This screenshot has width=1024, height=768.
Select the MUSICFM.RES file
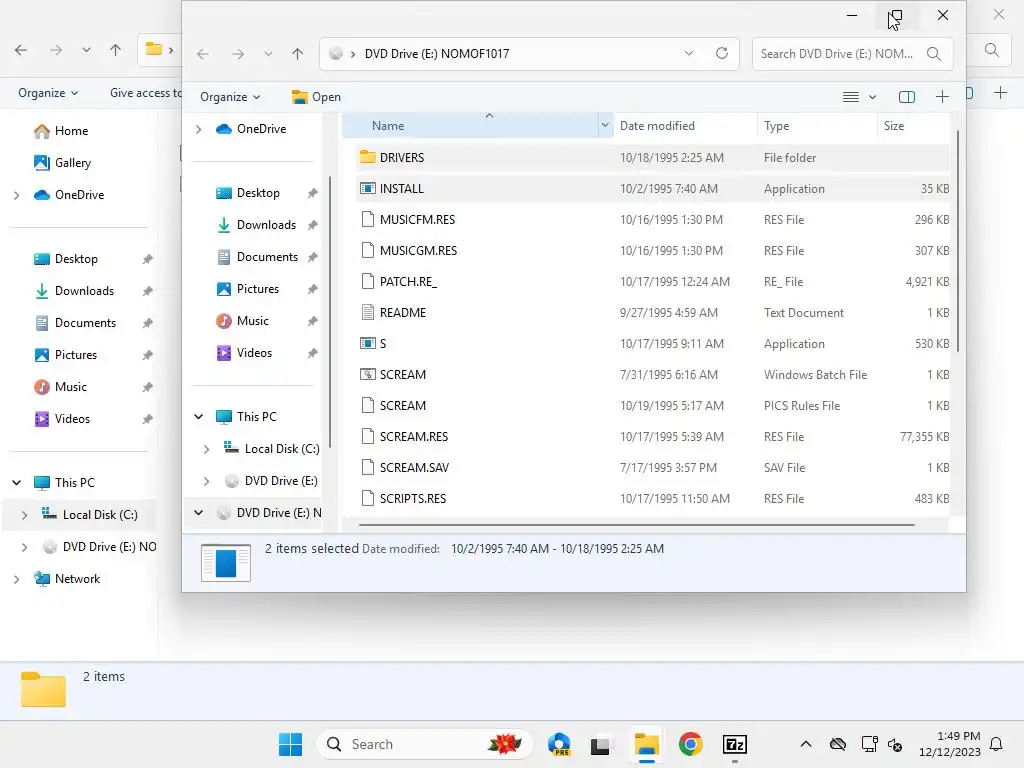pos(652,219)
